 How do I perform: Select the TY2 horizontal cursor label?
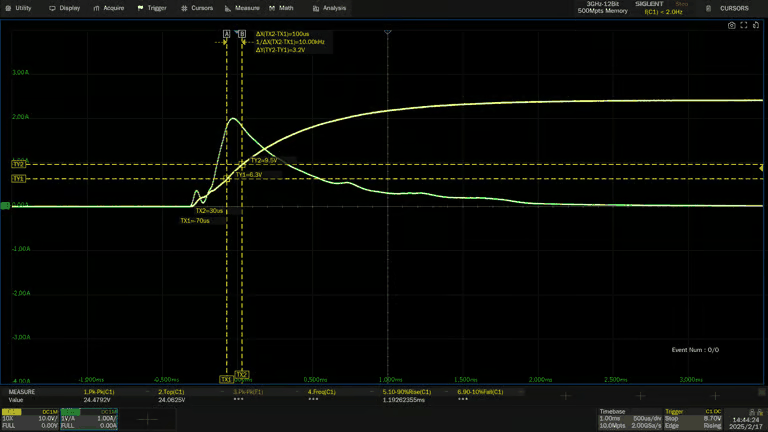click(19, 165)
